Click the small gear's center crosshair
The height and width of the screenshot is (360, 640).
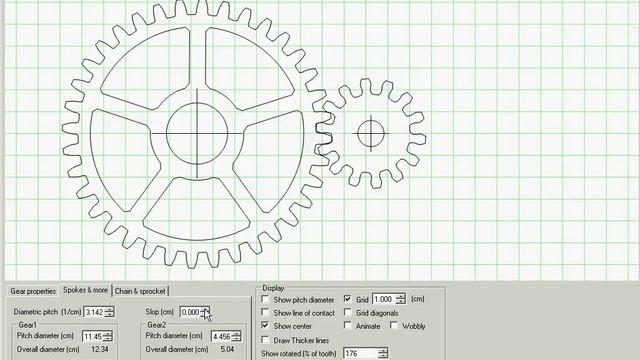(371, 133)
